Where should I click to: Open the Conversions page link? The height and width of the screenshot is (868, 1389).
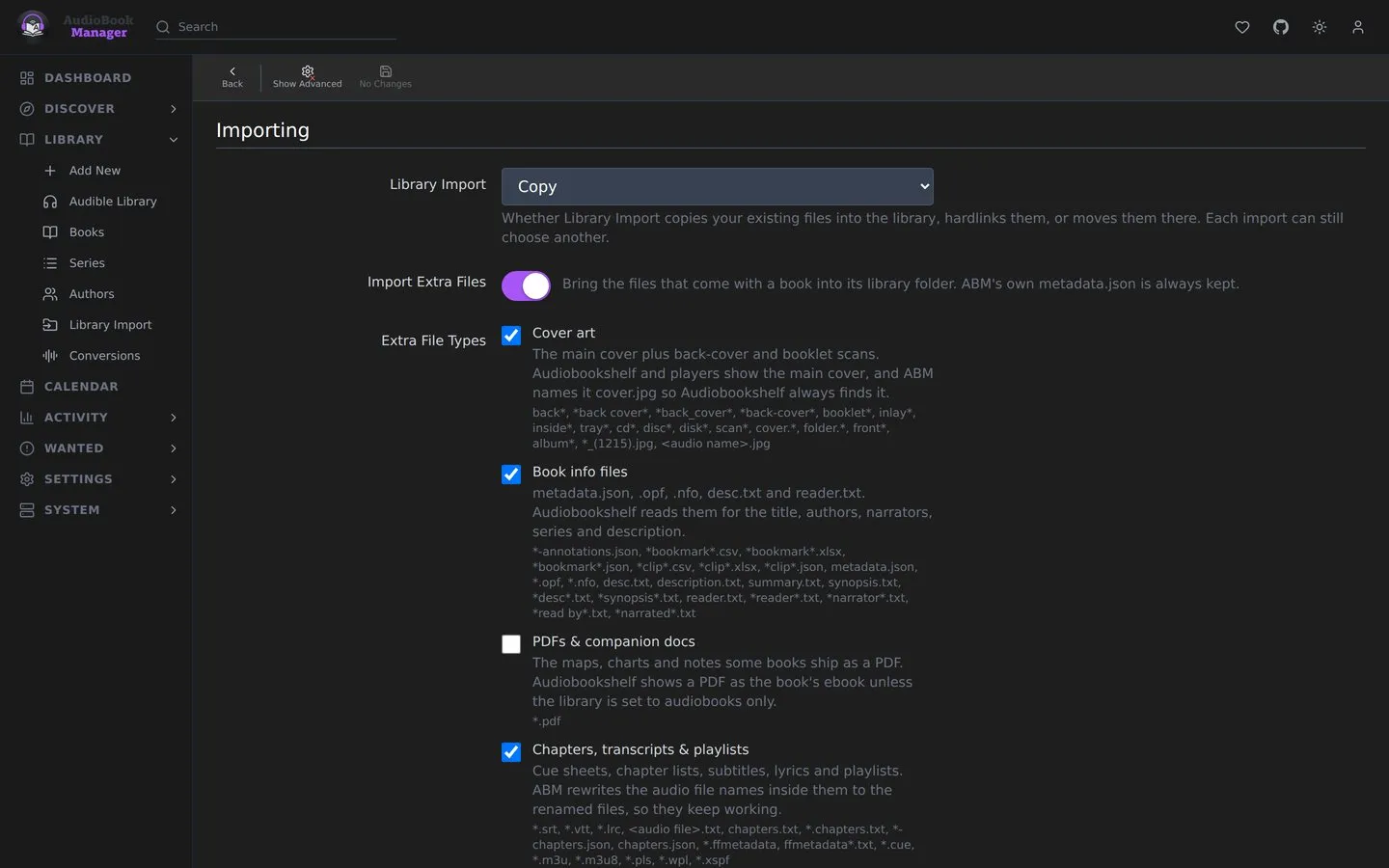(x=104, y=356)
